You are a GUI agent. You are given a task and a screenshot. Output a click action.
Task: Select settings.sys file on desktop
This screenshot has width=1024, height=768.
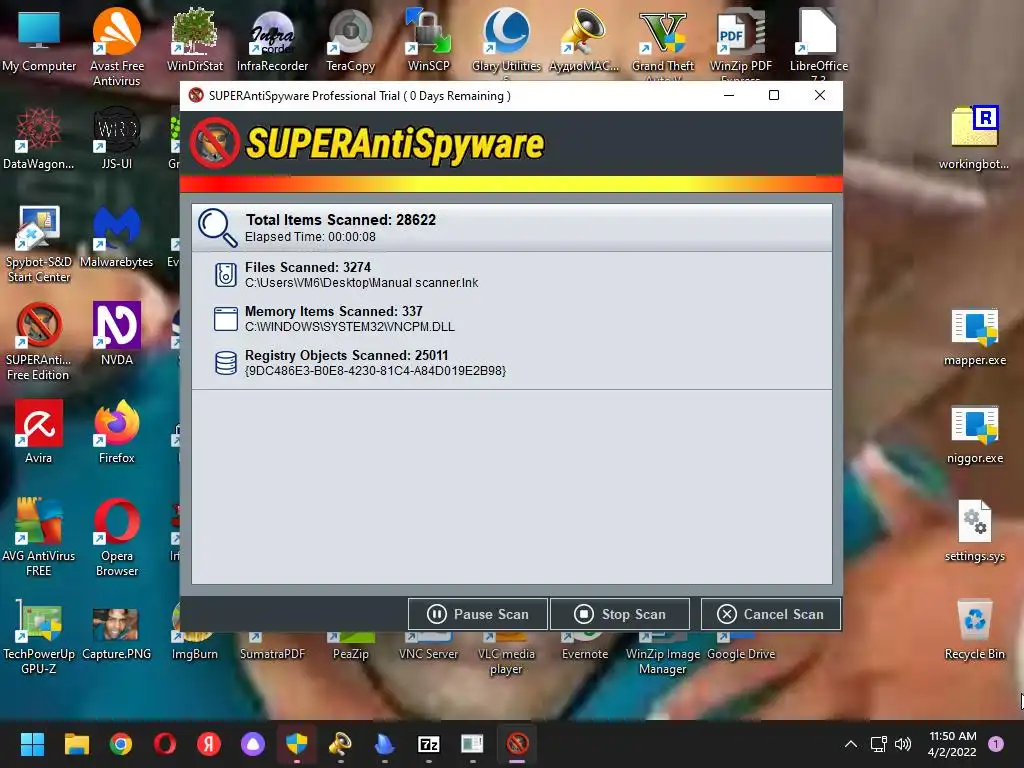click(x=974, y=530)
